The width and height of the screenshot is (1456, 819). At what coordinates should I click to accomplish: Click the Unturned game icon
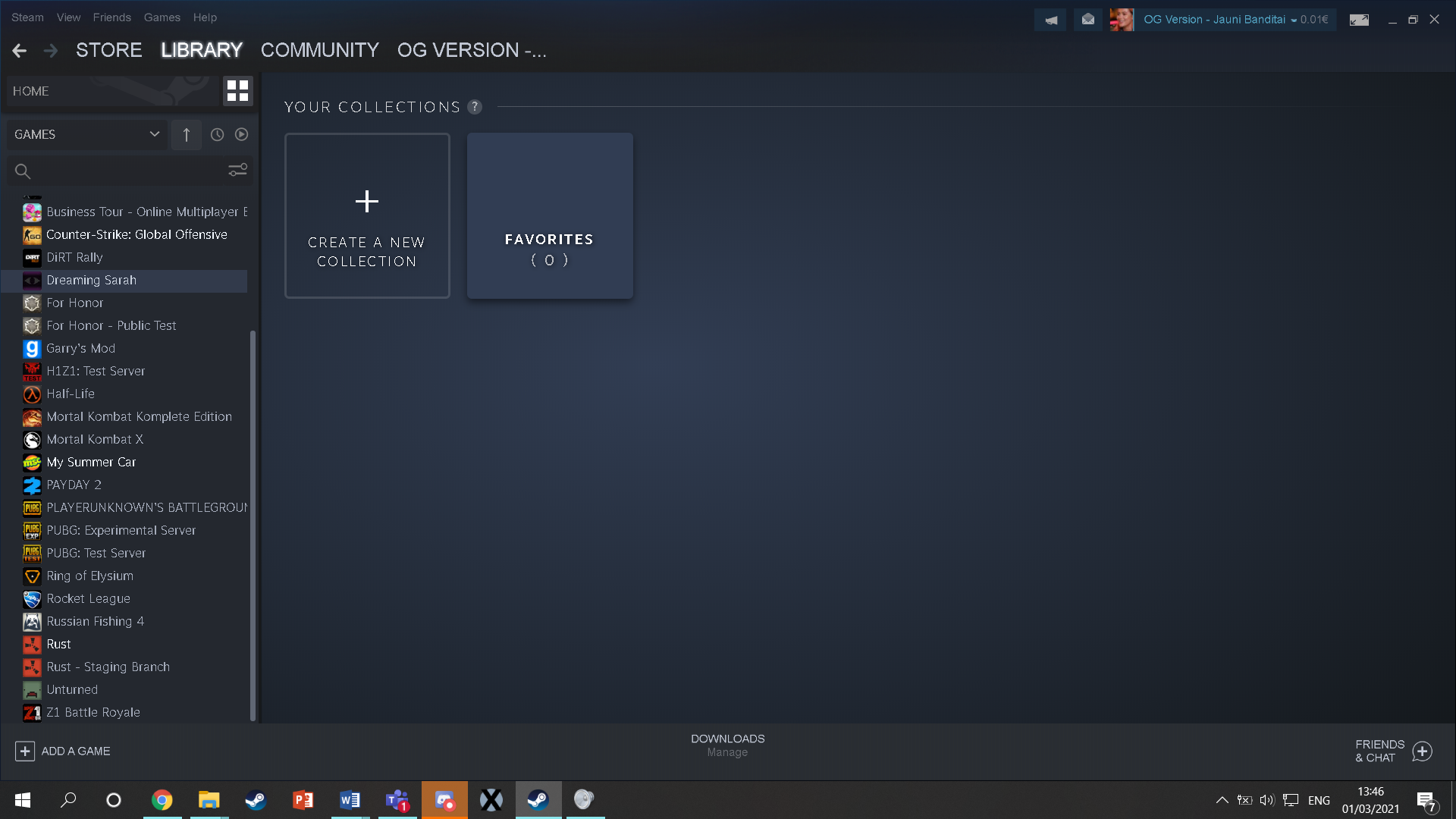click(x=32, y=690)
